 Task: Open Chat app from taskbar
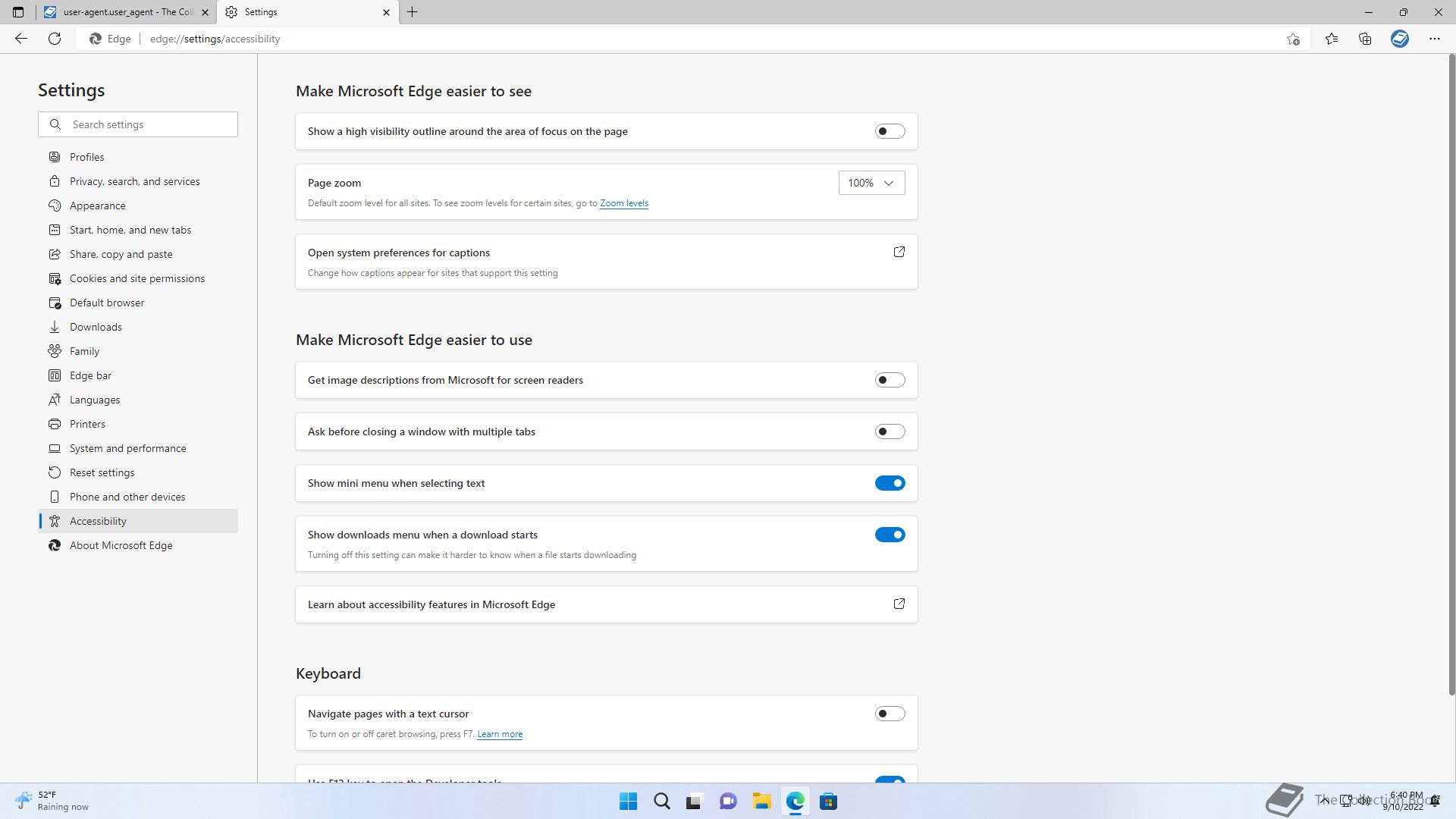coord(728,802)
